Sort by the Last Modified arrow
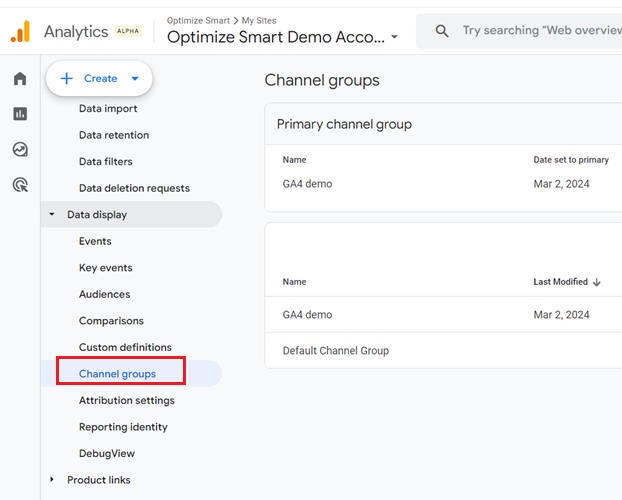622x500 pixels. [x=597, y=282]
